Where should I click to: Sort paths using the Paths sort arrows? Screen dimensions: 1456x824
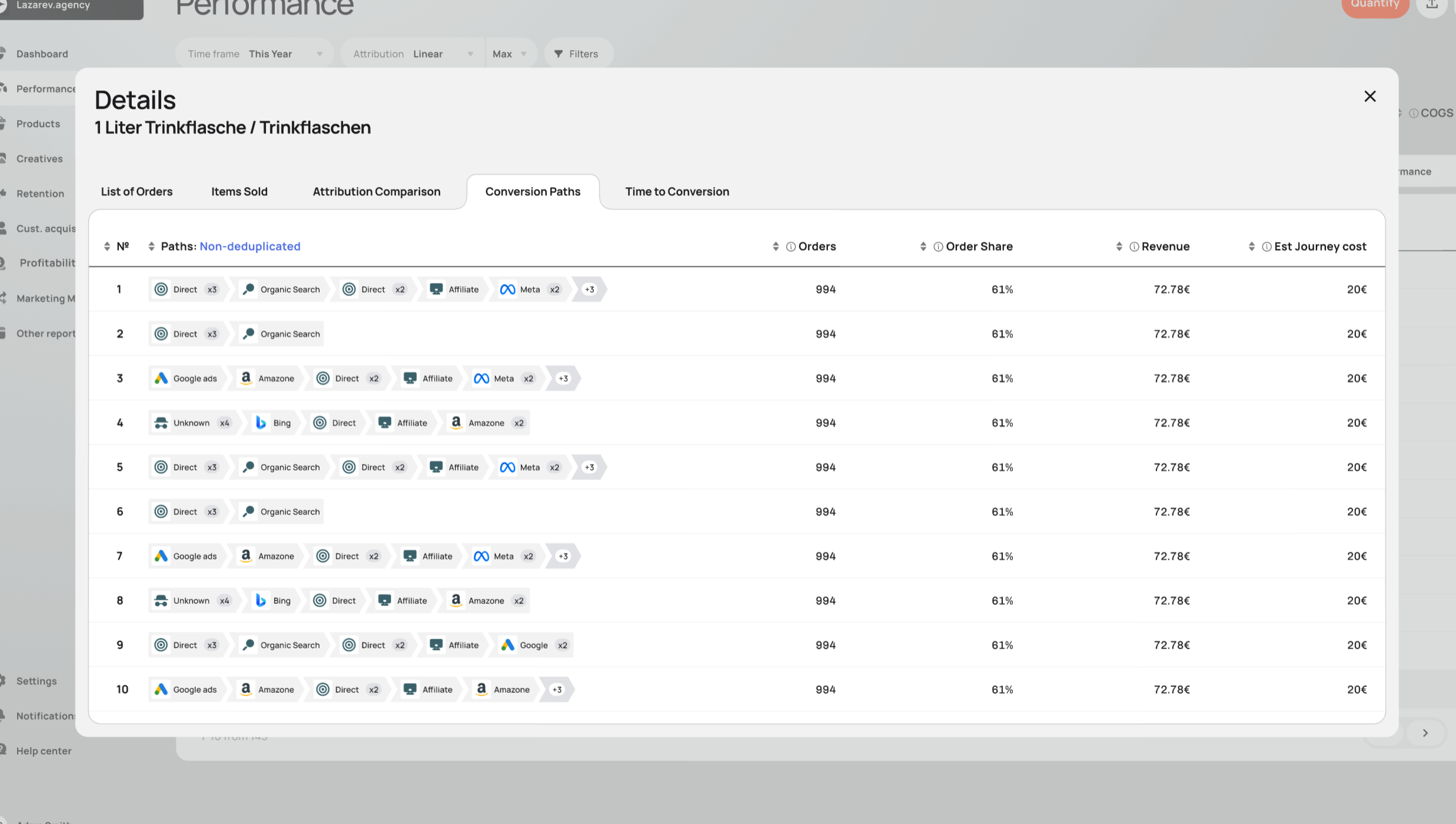pyautogui.click(x=151, y=247)
